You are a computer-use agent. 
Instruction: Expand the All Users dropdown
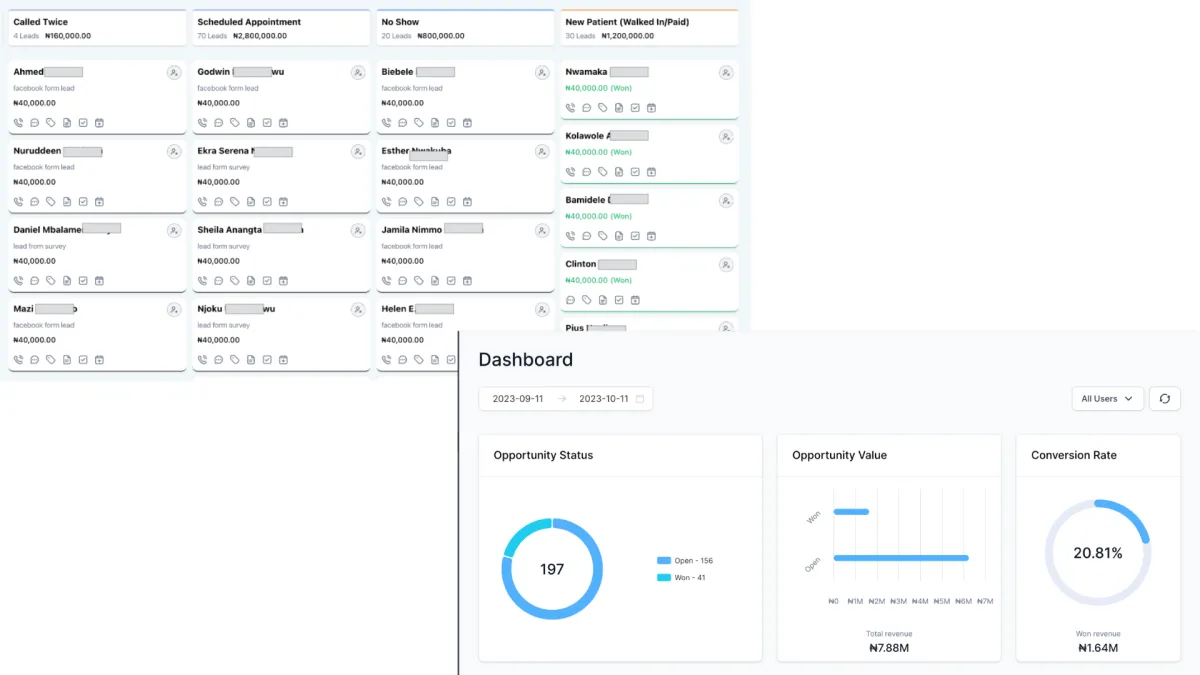click(1107, 399)
